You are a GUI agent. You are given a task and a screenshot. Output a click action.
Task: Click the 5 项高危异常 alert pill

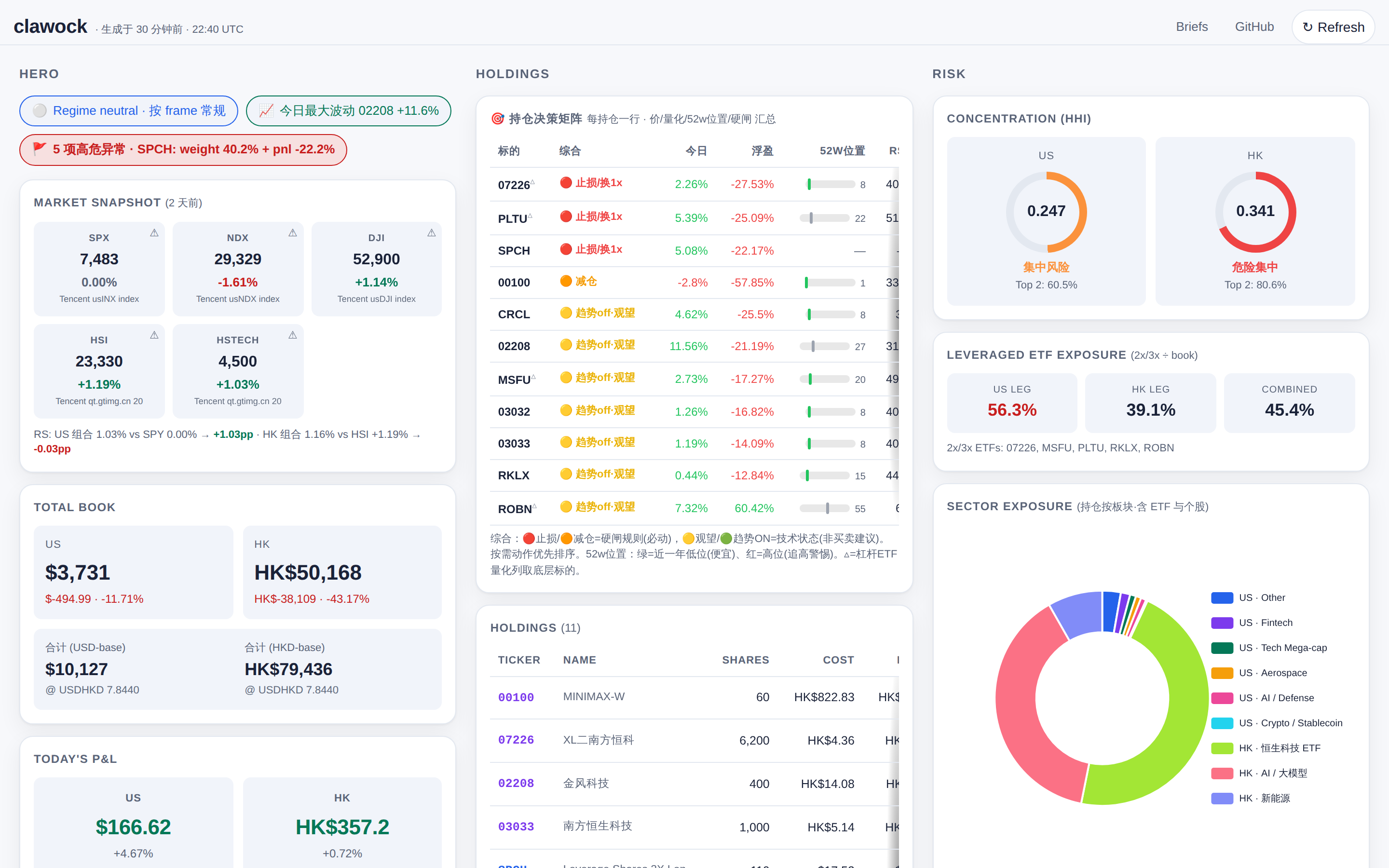pyautogui.click(x=183, y=149)
